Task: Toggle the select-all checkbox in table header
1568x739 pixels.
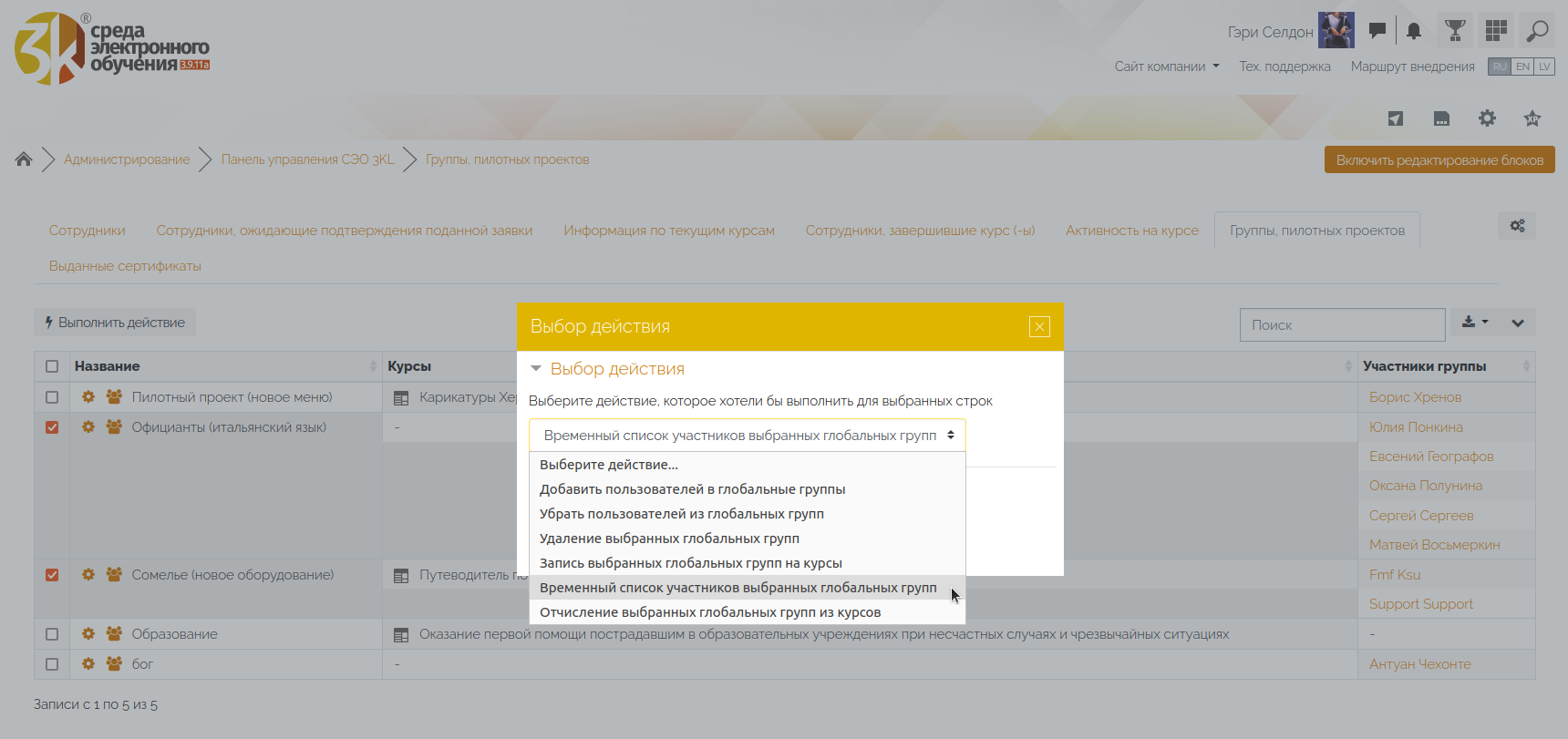Action: coord(52,366)
